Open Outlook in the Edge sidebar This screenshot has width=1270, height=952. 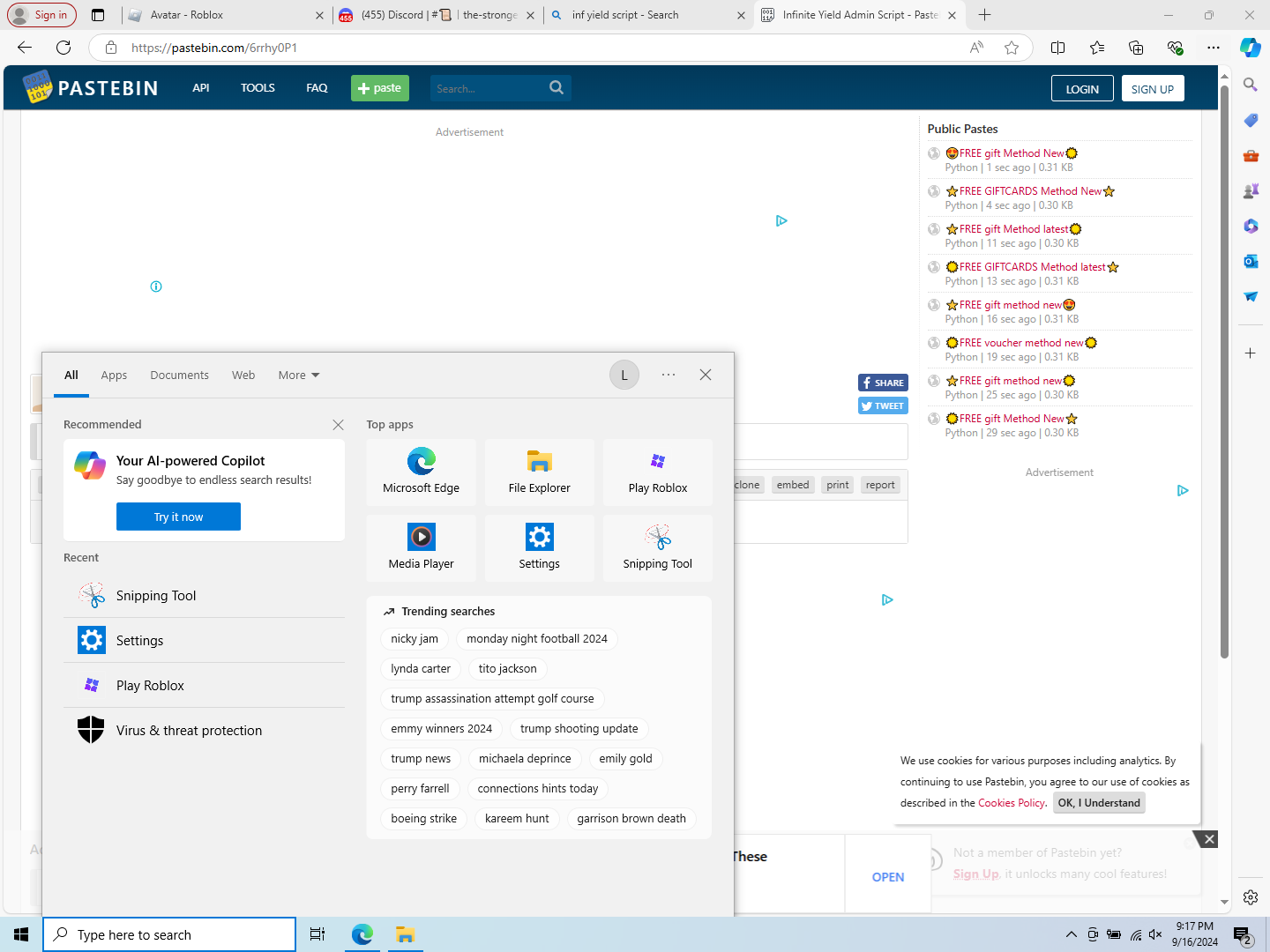pos(1251,261)
